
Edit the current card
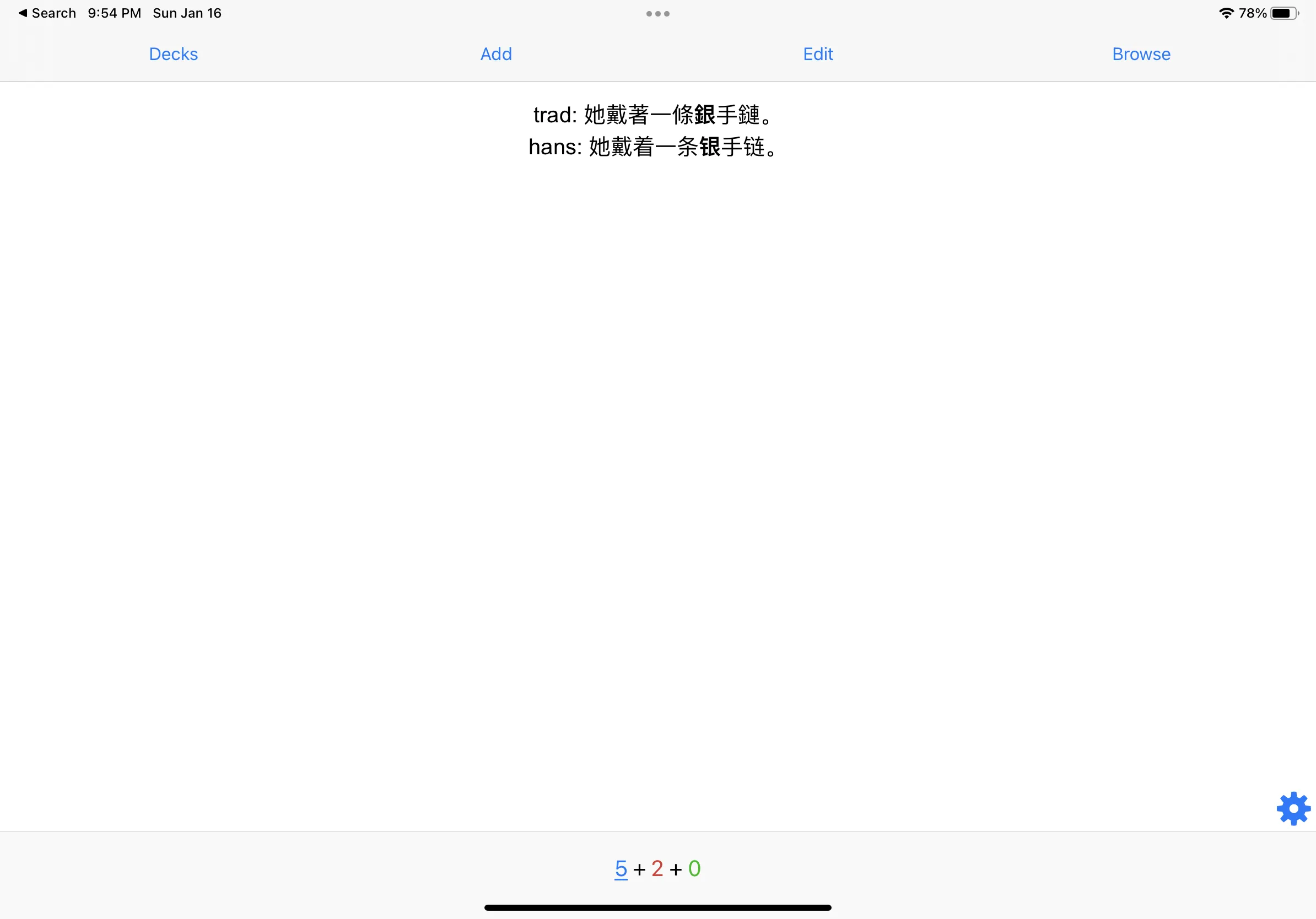click(x=817, y=53)
